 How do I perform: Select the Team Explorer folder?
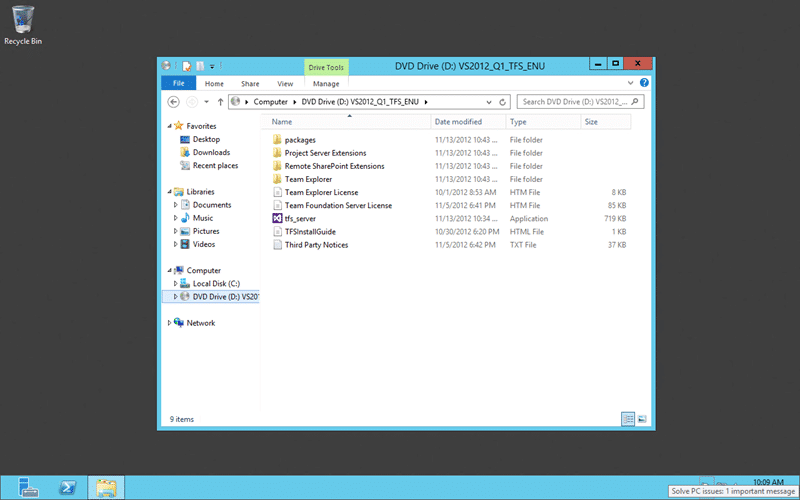pyautogui.click(x=303, y=180)
